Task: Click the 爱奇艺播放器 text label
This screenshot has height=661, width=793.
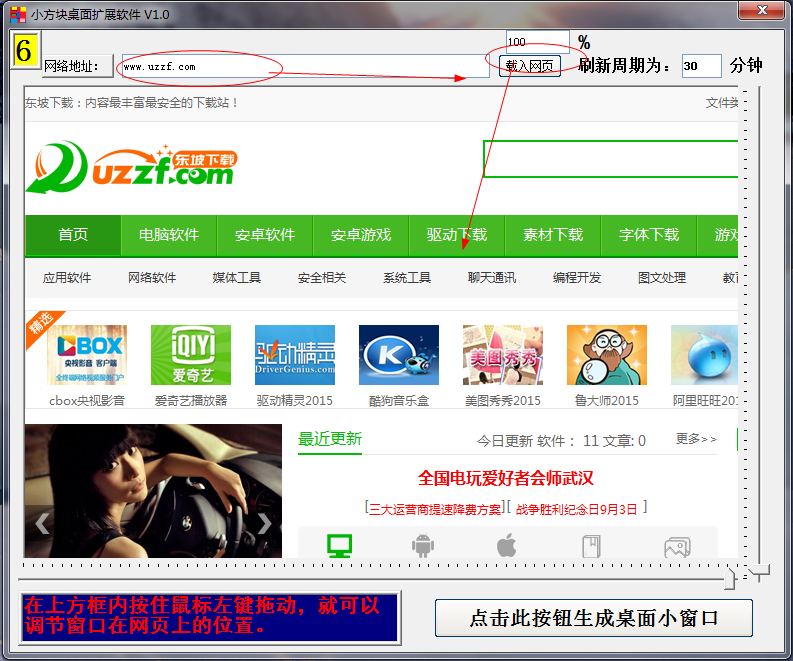Action: pos(191,401)
